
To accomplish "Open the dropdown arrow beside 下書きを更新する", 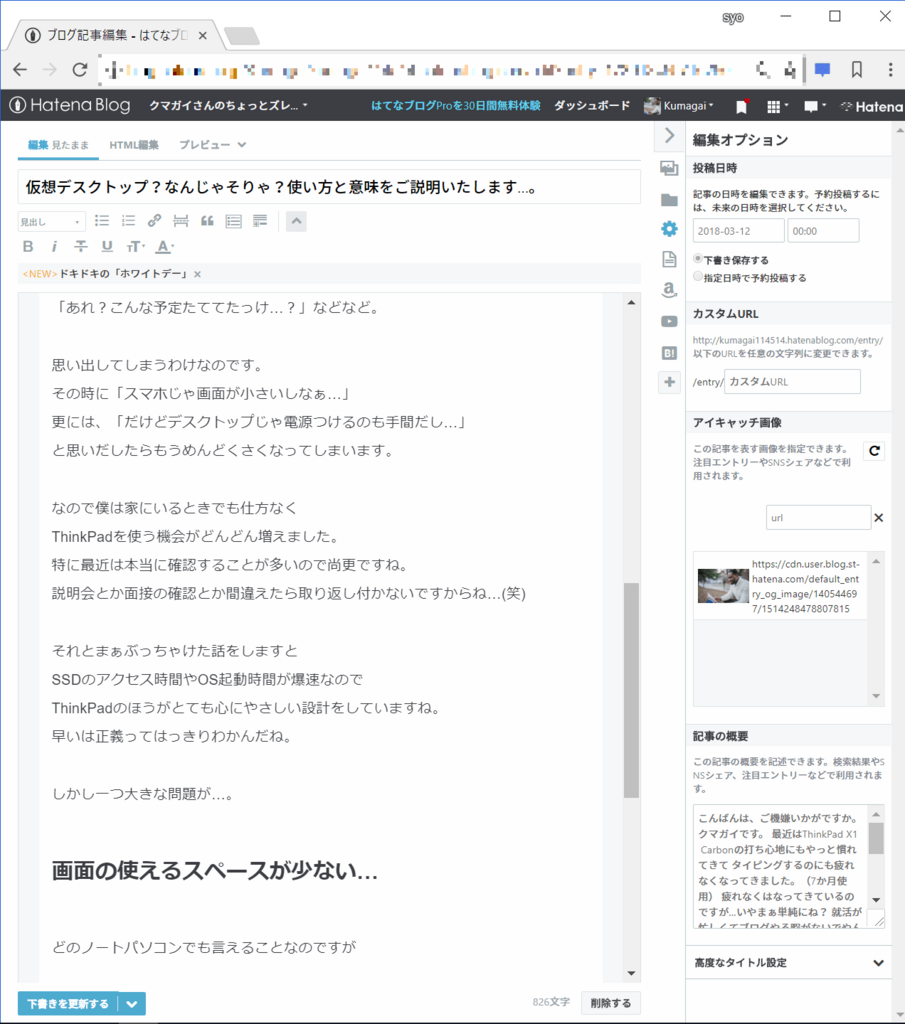I will click(132, 1004).
